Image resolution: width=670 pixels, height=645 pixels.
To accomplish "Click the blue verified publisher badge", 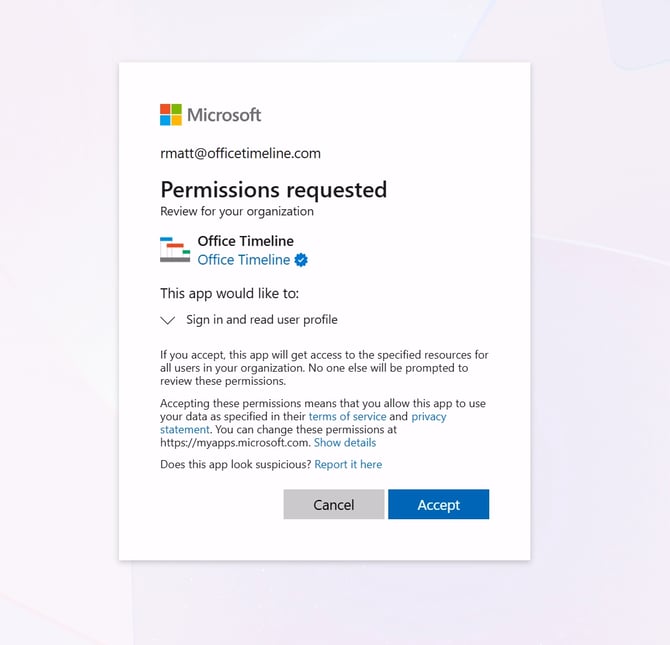I will 301,260.
